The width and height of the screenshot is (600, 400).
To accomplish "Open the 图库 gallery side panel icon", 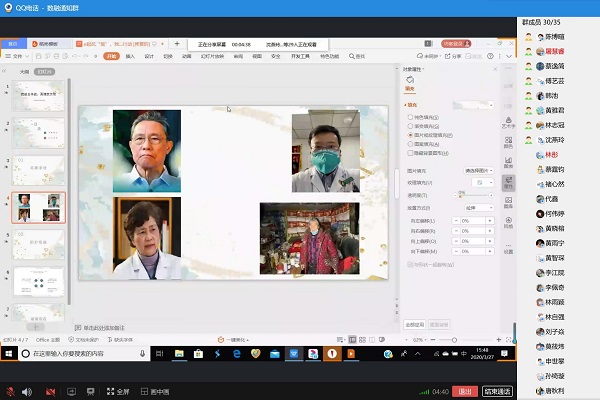I will [x=509, y=202].
